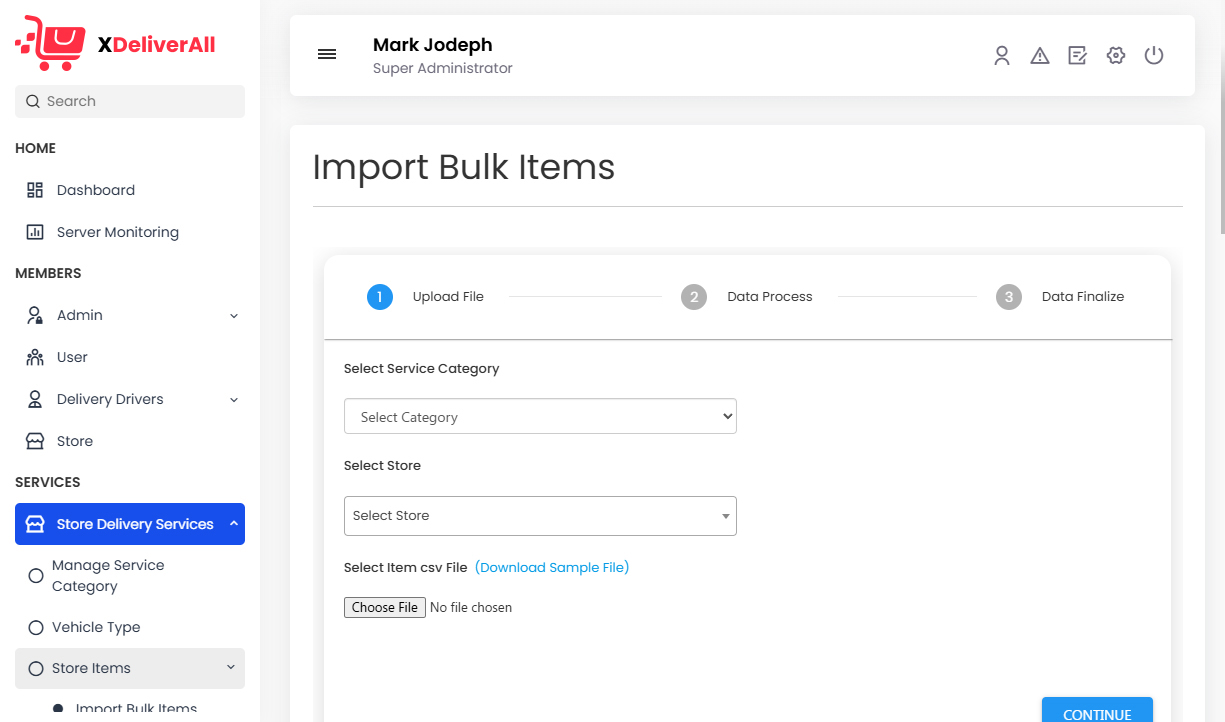This screenshot has height=722, width=1225.
Task: Click the hamburger menu icon in header
Action: click(x=327, y=55)
